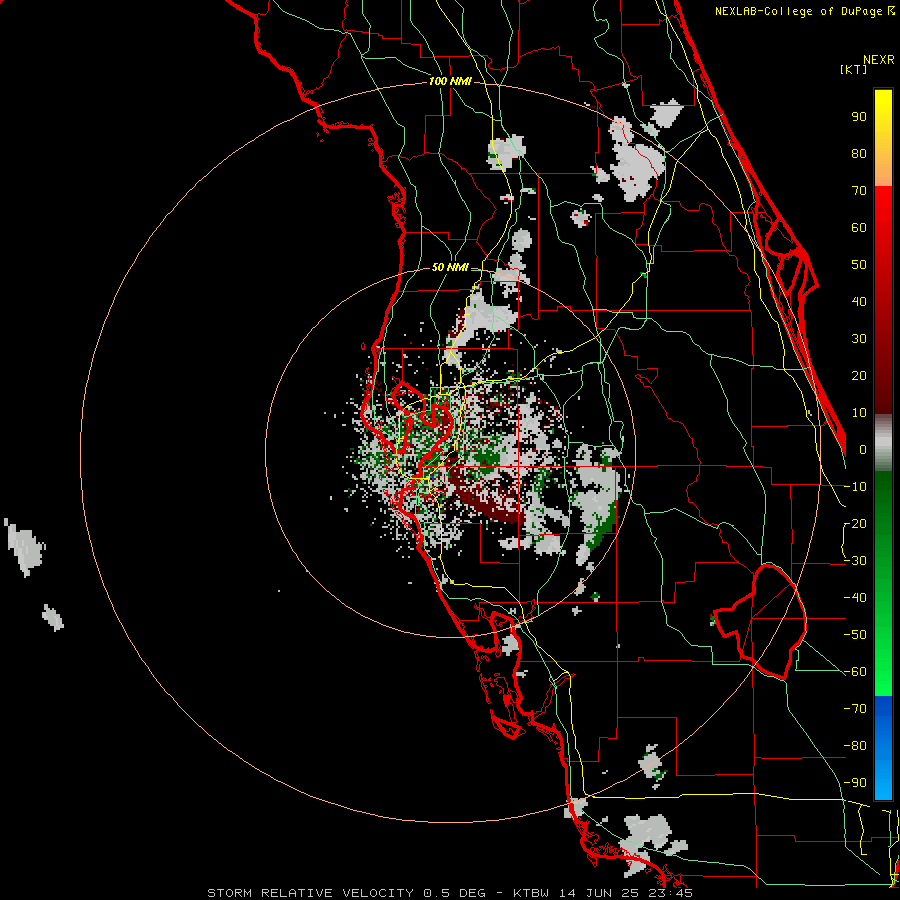Click the -90 value on velocity scale
The image size is (900, 900).
click(x=855, y=783)
